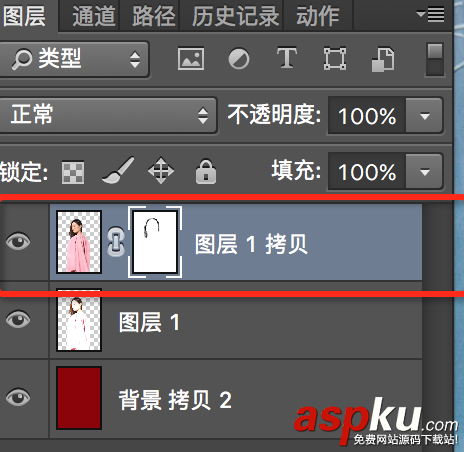Open the 正常 blend mode dropdown

click(x=108, y=115)
